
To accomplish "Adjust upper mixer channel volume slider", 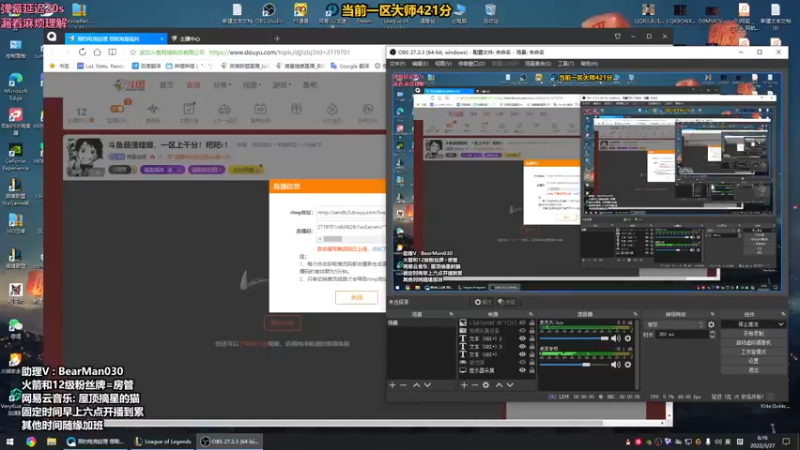I will tap(574, 338).
